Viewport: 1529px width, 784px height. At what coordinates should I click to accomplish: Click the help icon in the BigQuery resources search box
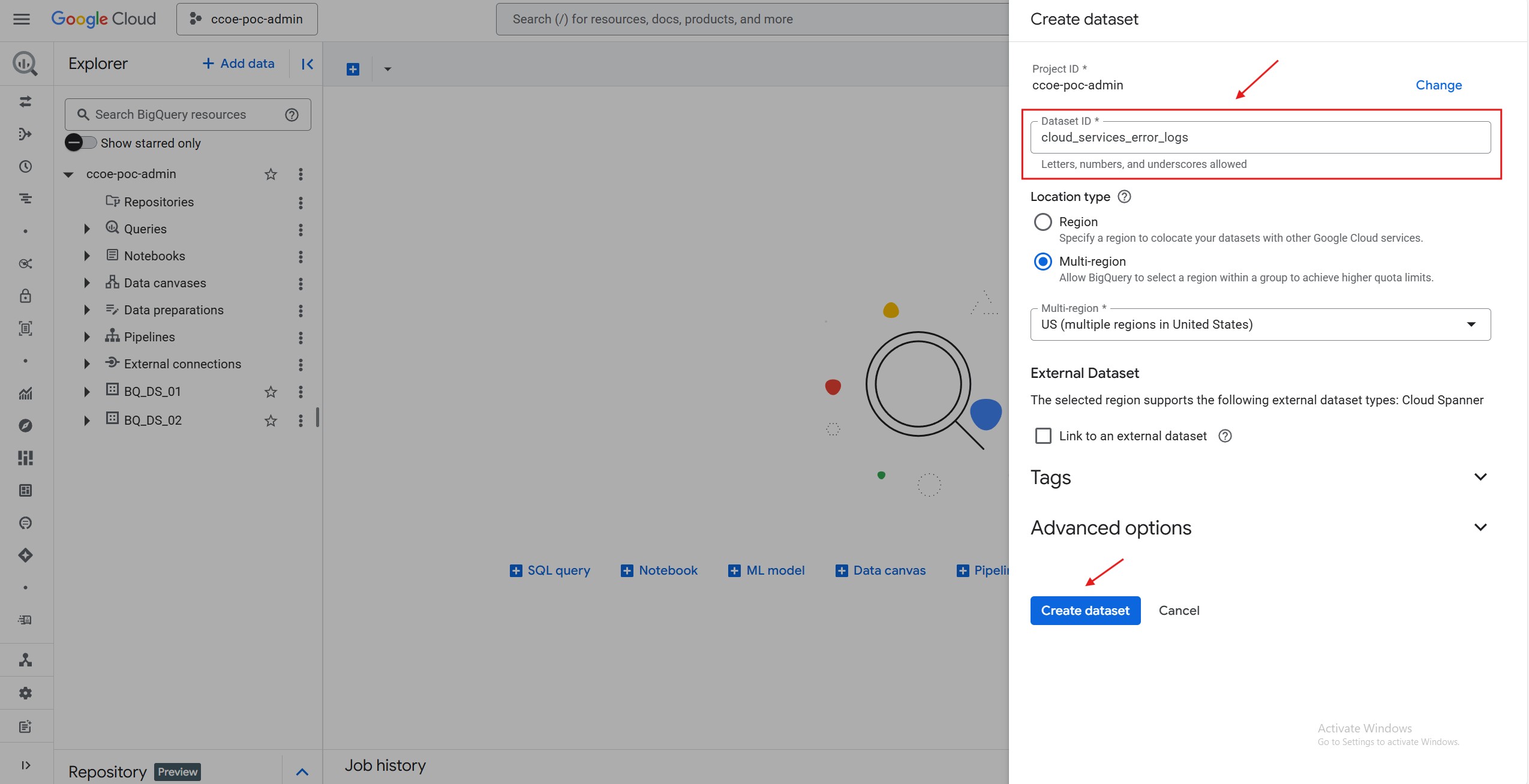(x=292, y=115)
